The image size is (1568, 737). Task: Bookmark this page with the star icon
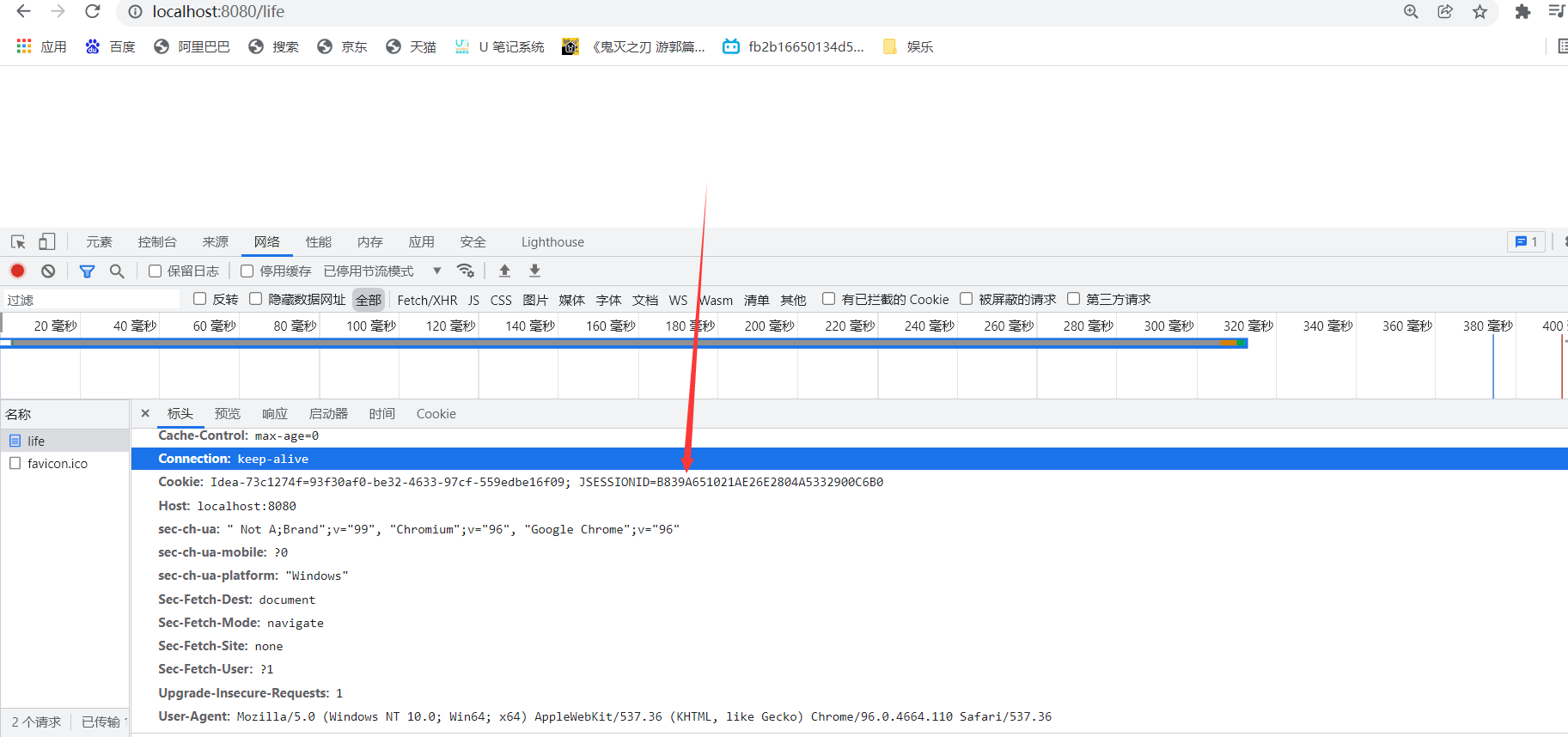1480,11
